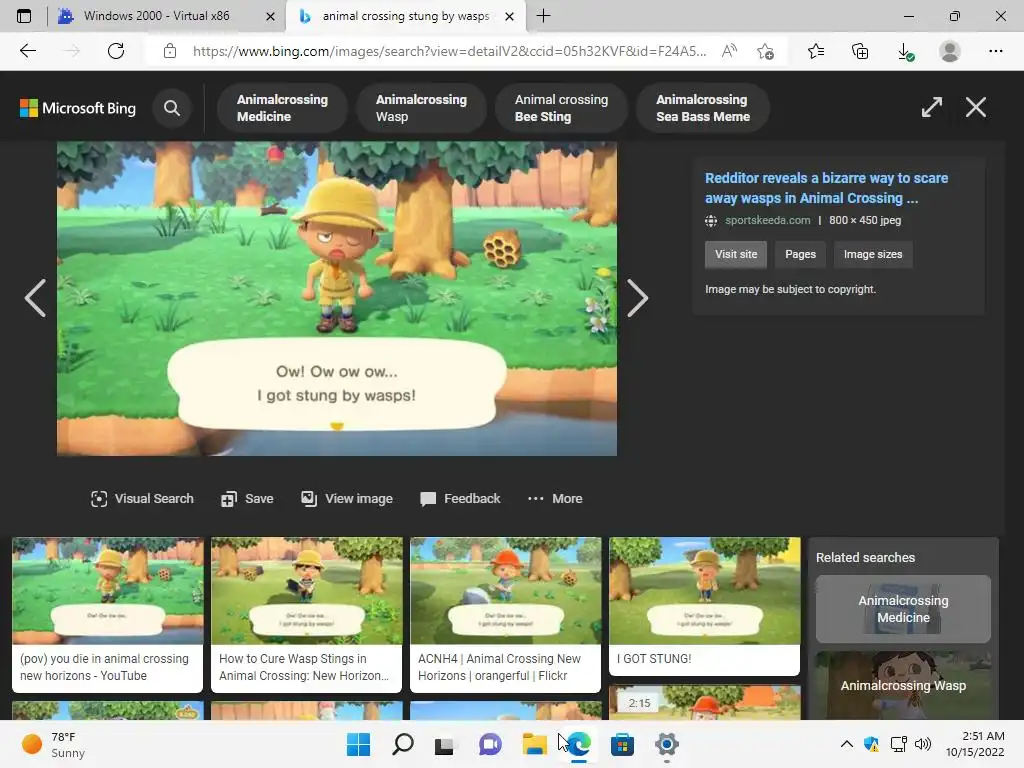Open the Image sizes button

[872, 255]
